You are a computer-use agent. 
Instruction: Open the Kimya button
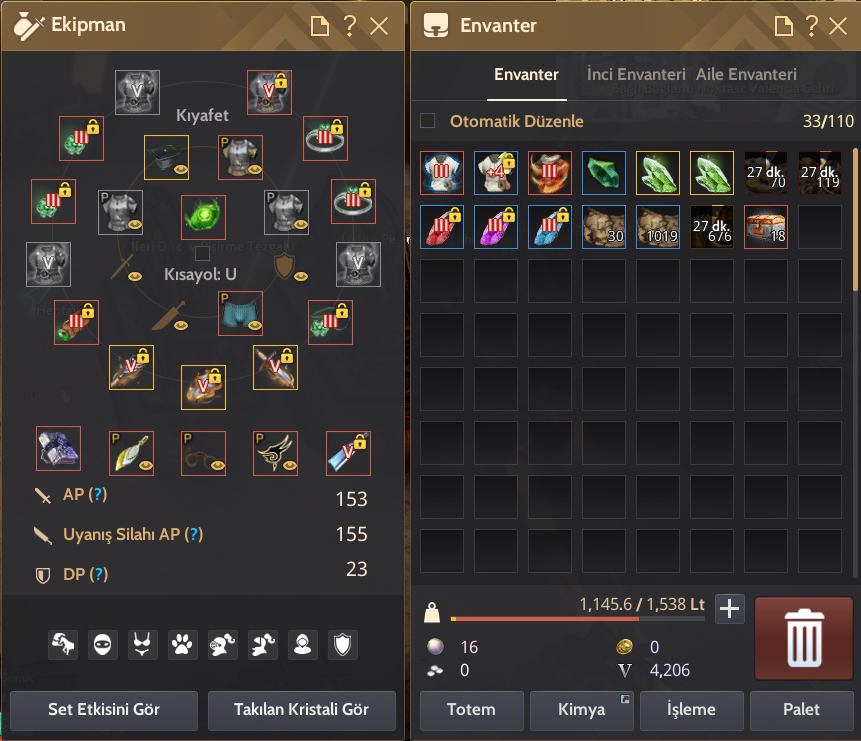coord(582,710)
